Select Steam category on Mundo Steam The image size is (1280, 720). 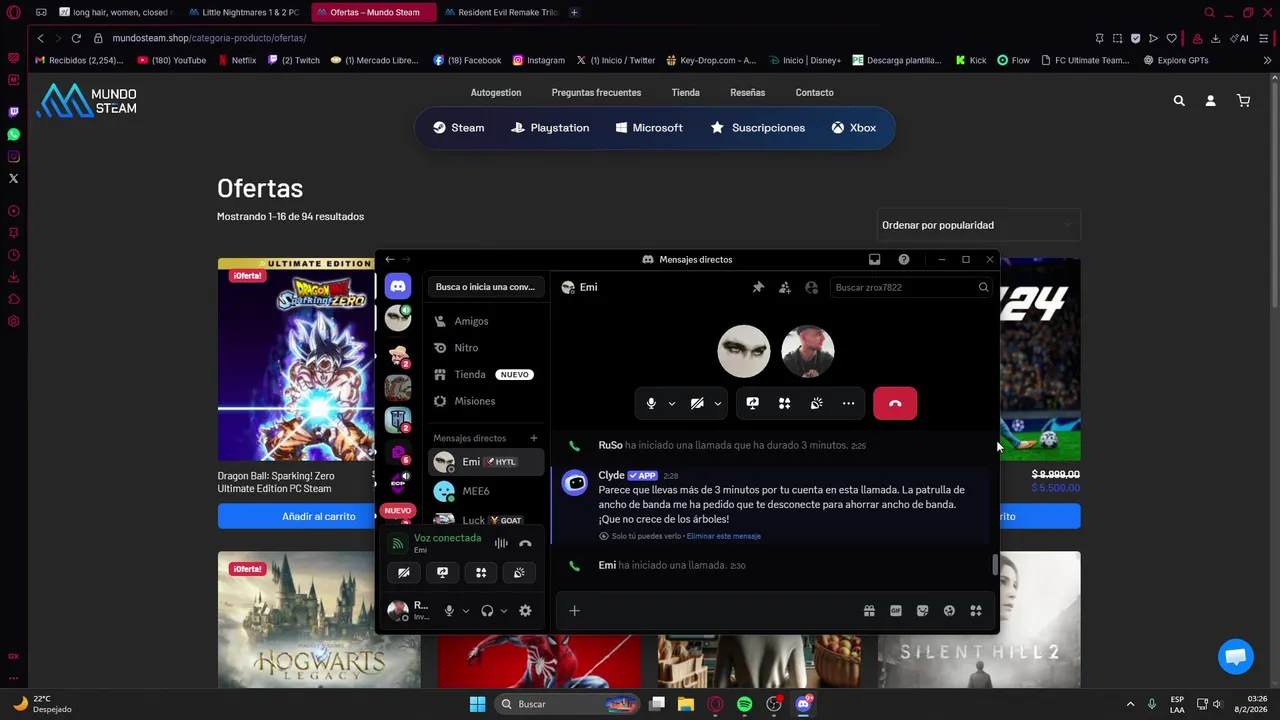click(458, 128)
